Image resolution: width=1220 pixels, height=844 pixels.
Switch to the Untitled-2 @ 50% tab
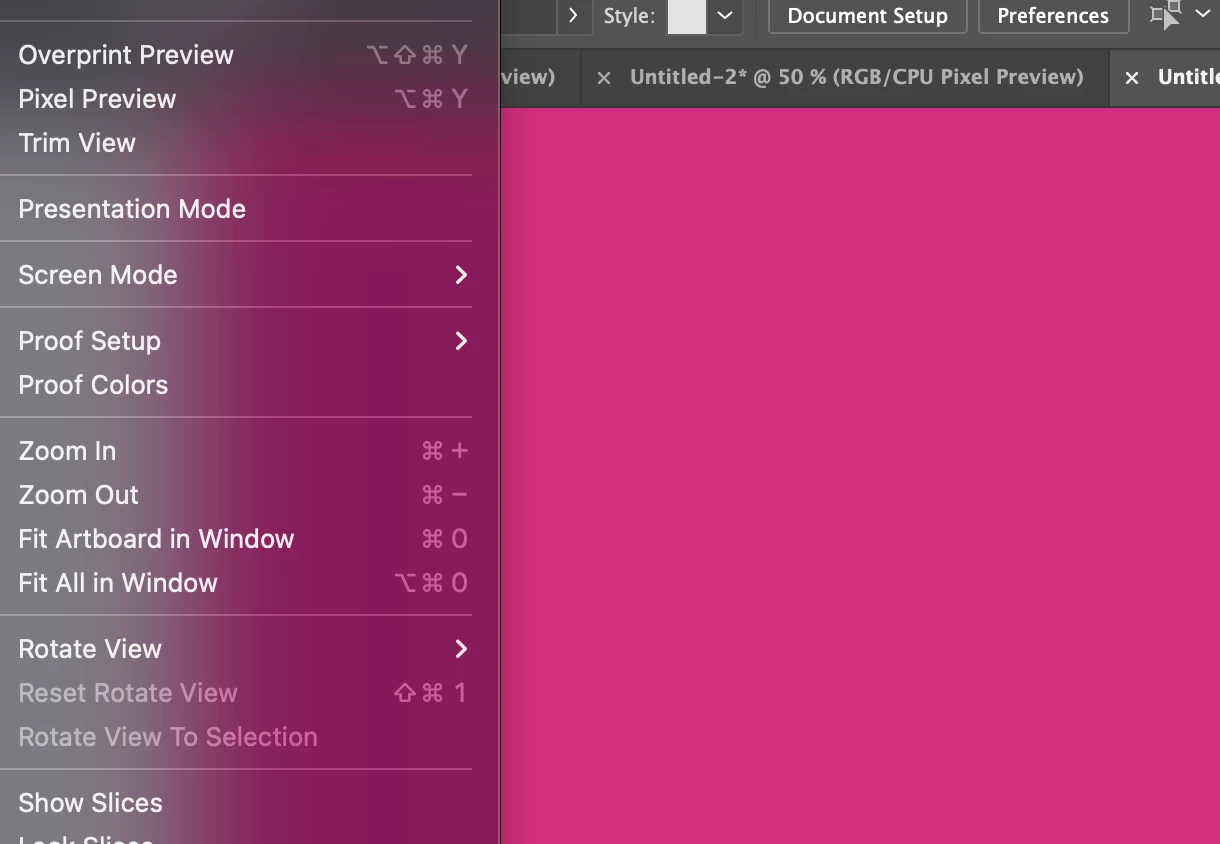click(856, 77)
